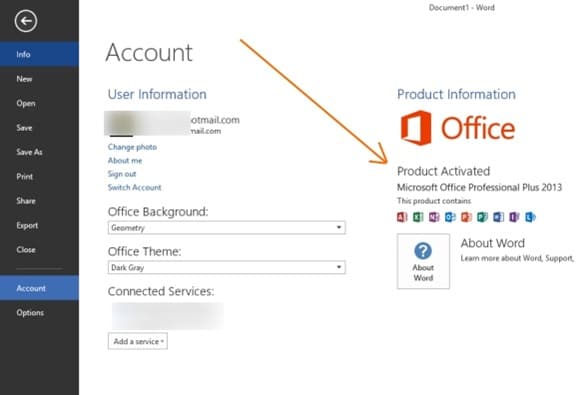Click the About me link
Screen dimensions: 577x395
(x=125, y=161)
